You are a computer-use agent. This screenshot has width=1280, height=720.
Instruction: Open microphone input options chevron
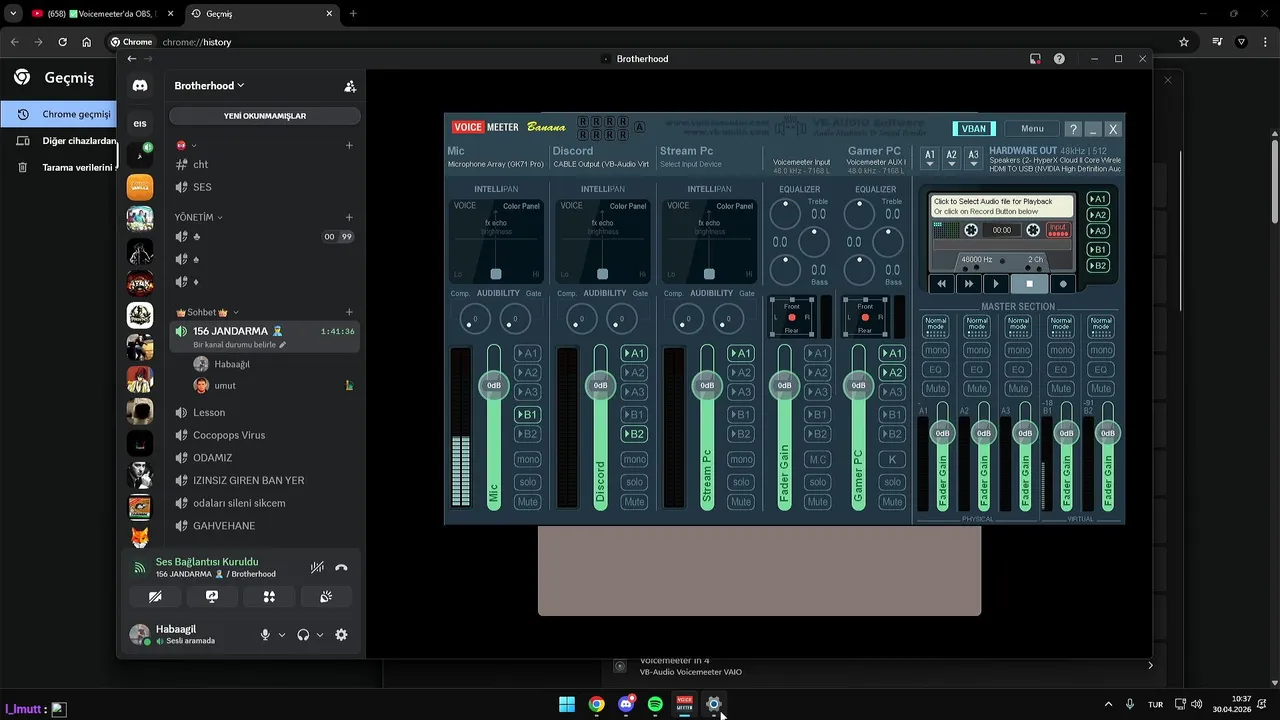[282, 635]
